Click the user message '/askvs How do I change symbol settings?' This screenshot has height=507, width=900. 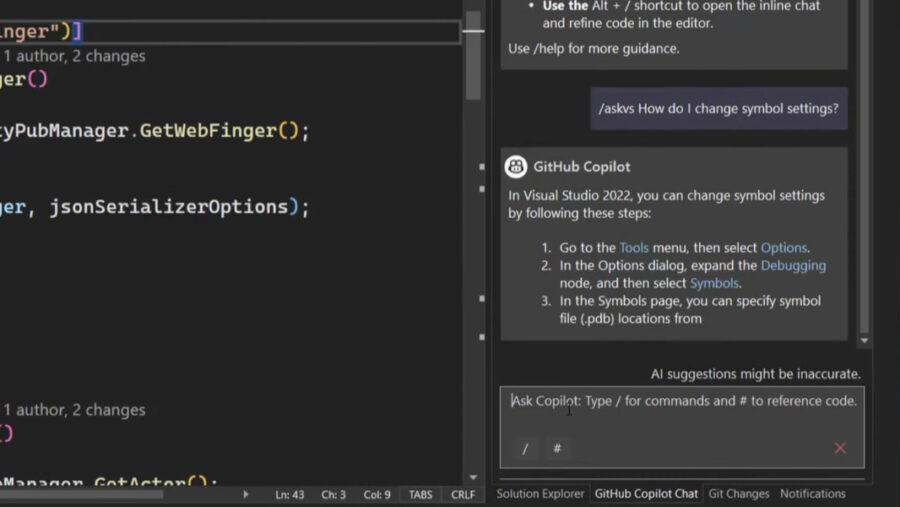click(x=719, y=109)
